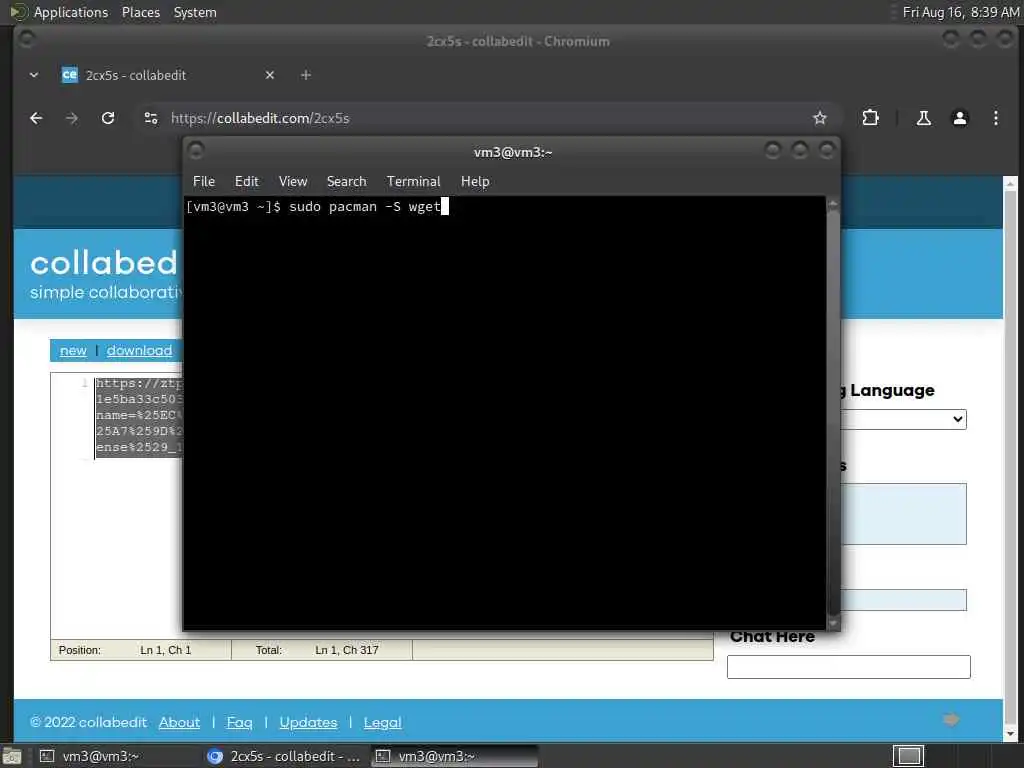The width and height of the screenshot is (1024, 768).
Task: Click the collabedit logo heading
Action: click(x=104, y=263)
